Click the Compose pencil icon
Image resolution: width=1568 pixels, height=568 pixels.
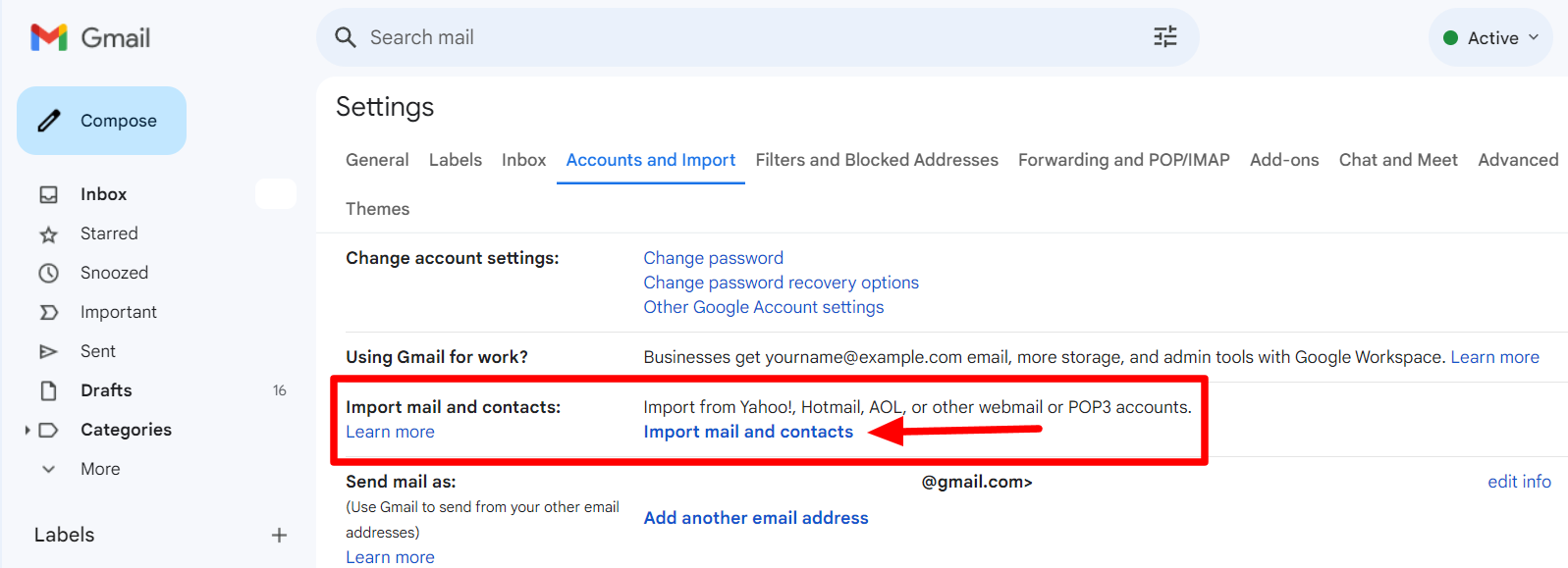point(49,121)
